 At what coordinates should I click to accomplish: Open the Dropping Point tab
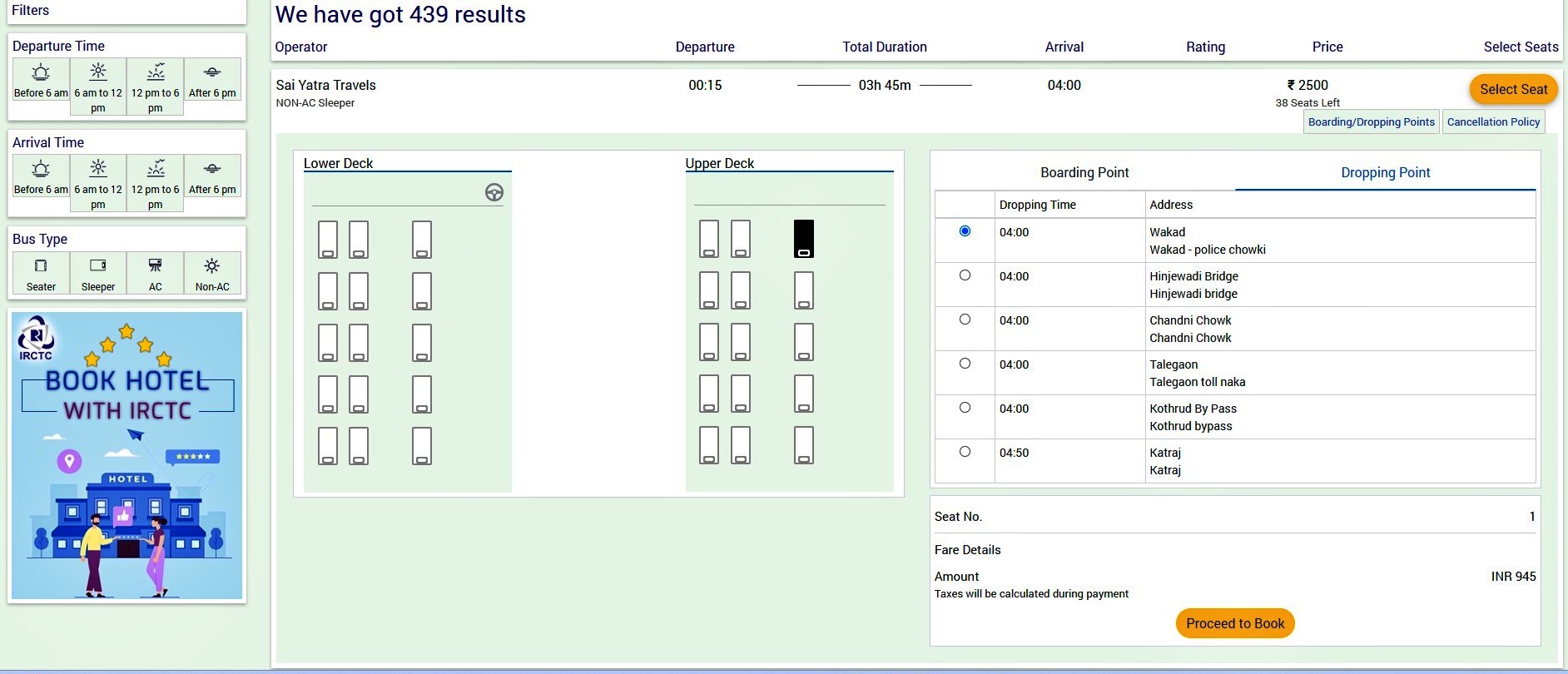tap(1385, 172)
